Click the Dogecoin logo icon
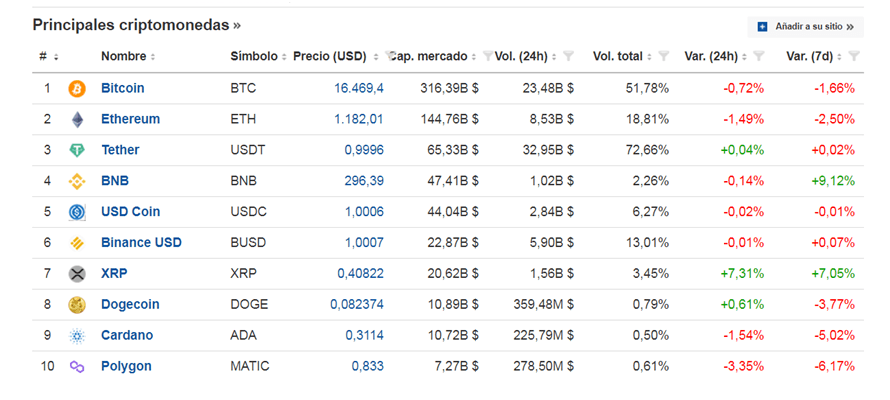 [x=77, y=305]
